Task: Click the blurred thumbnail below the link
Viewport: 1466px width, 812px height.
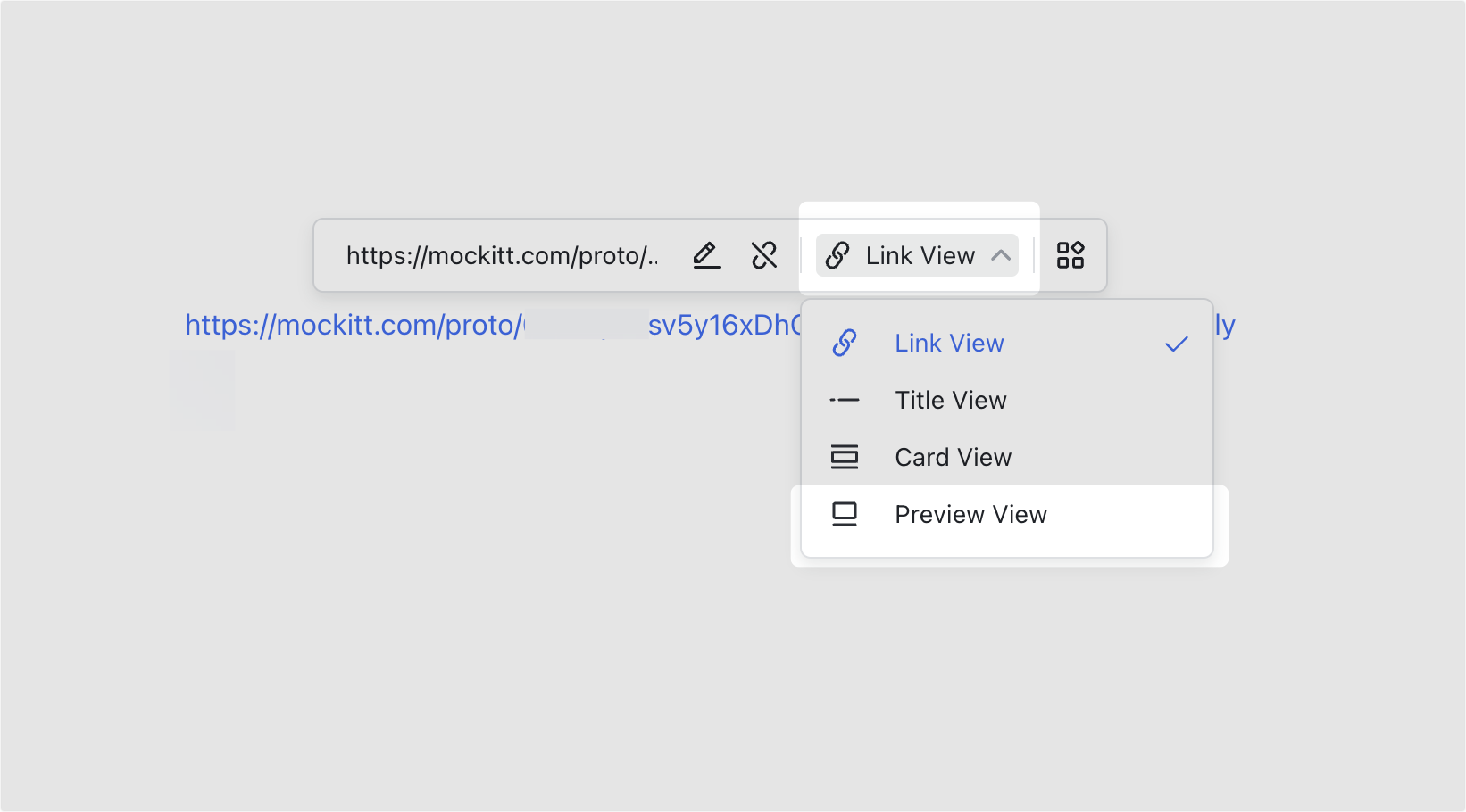Action: click(x=204, y=390)
